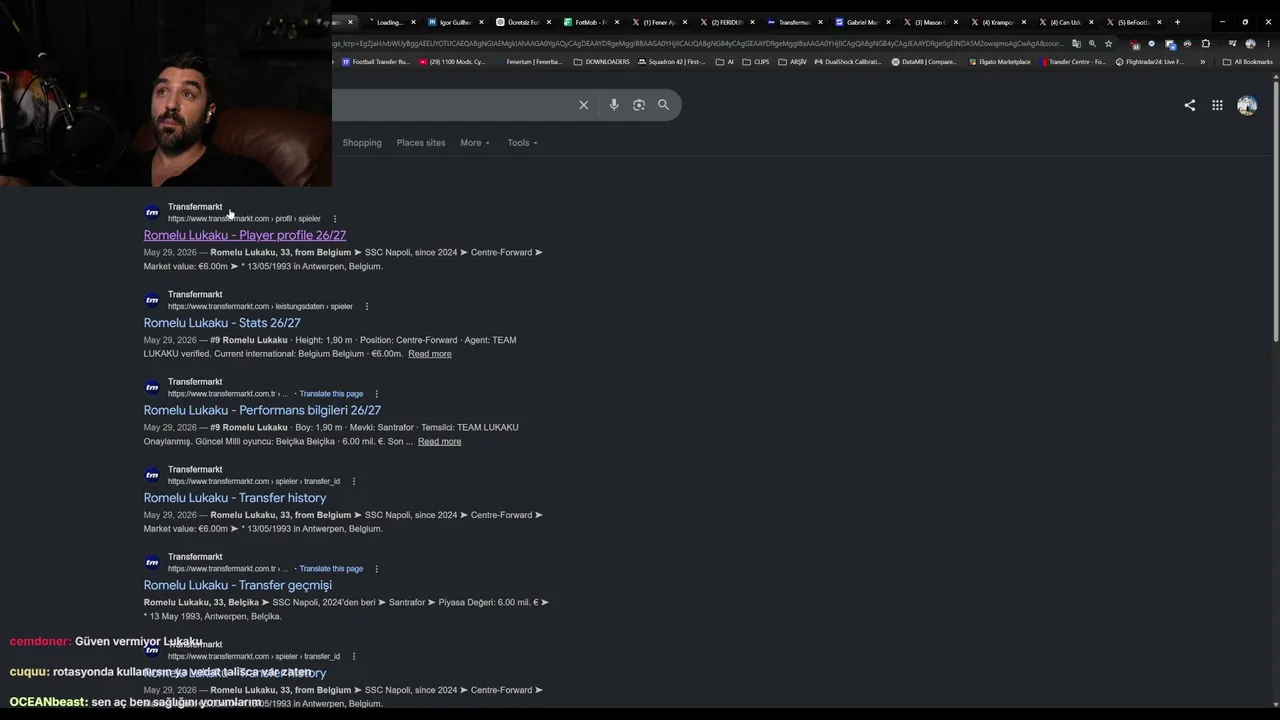Open options for Performans bilgileri result
The height and width of the screenshot is (720, 1280).
tap(376, 394)
